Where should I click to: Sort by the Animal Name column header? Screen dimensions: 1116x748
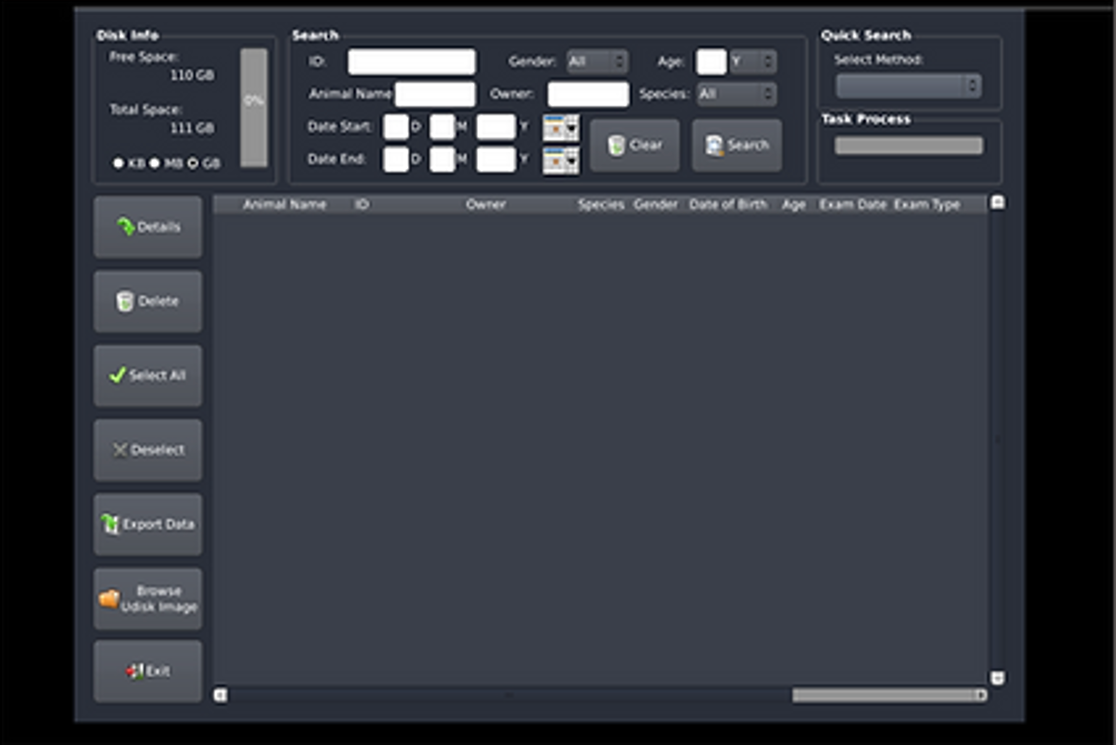click(284, 205)
